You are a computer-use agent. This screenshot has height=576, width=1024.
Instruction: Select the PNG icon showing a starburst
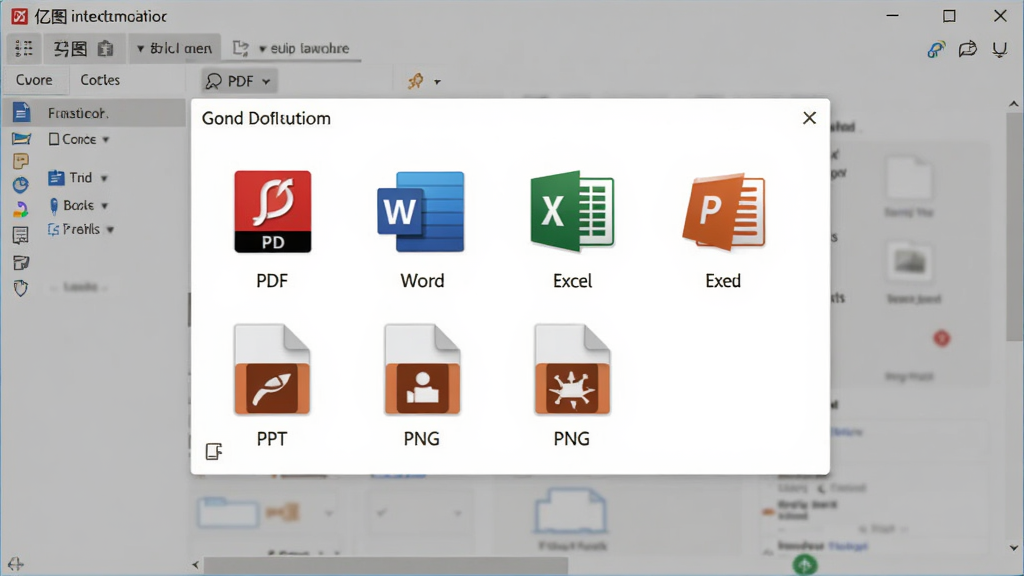572,370
